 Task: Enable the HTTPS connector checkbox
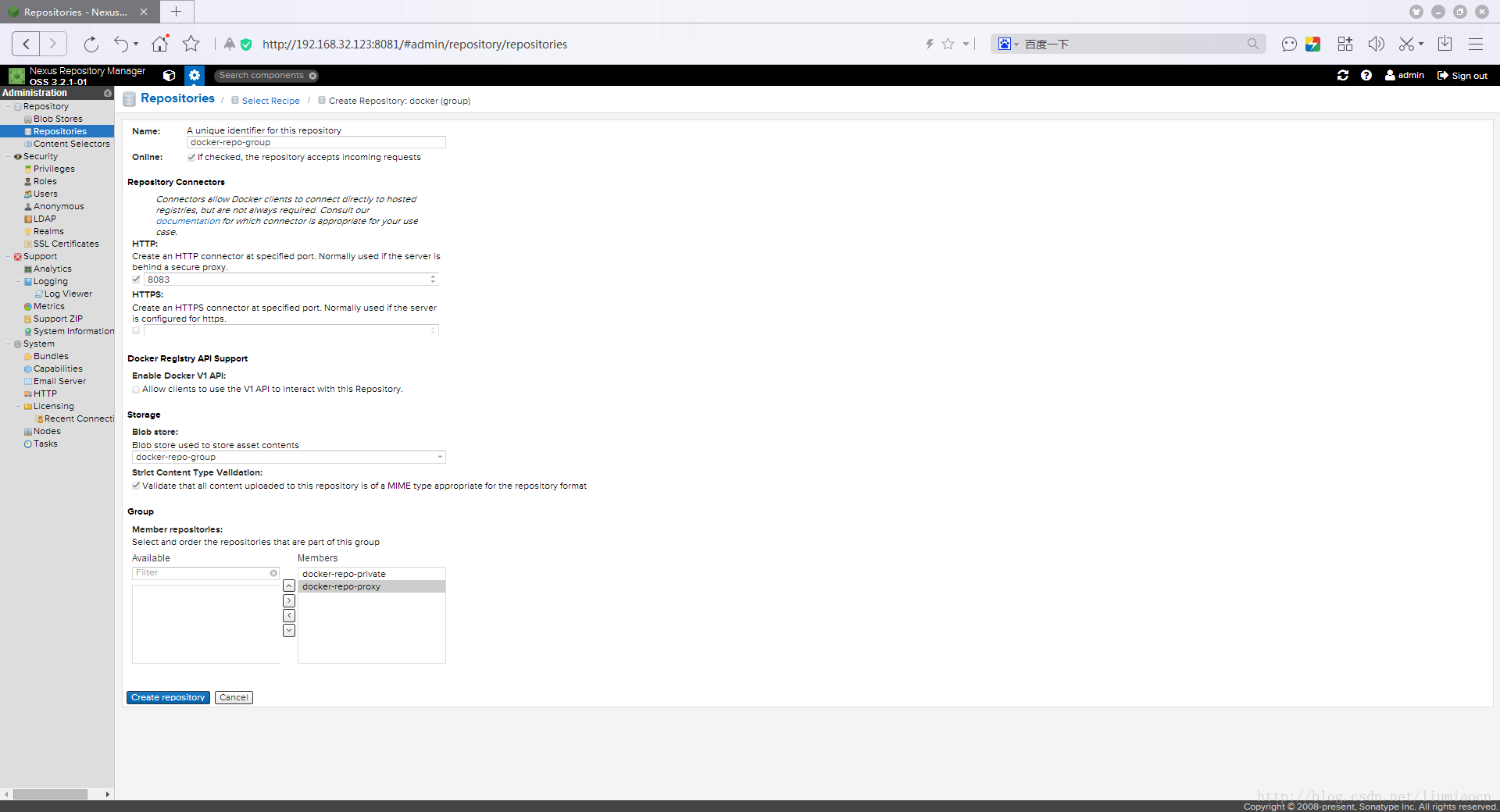click(x=136, y=331)
